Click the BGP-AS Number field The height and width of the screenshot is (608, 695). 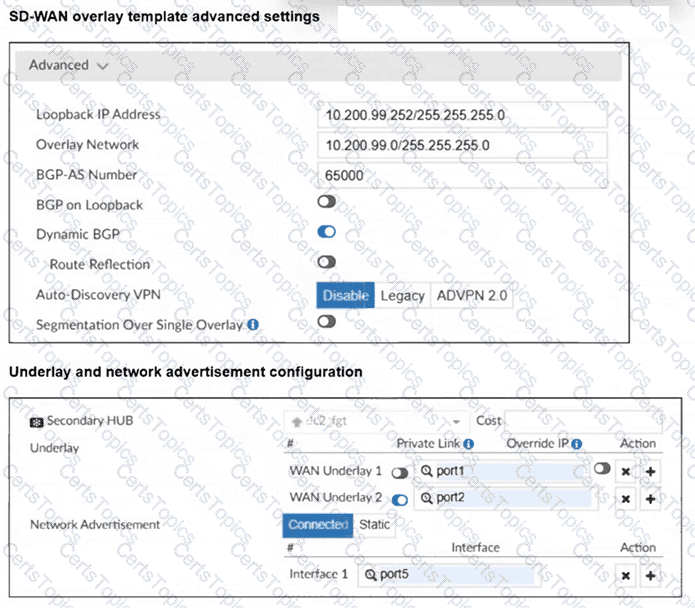[x=463, y=175]
